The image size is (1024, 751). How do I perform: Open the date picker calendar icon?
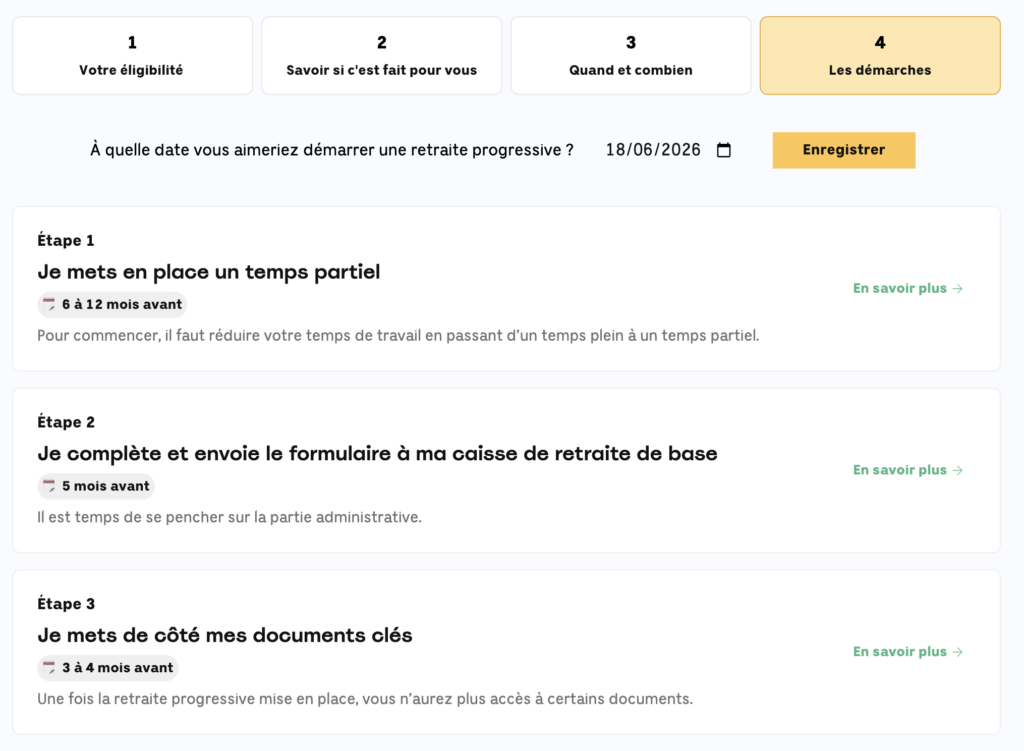point(724,150)
